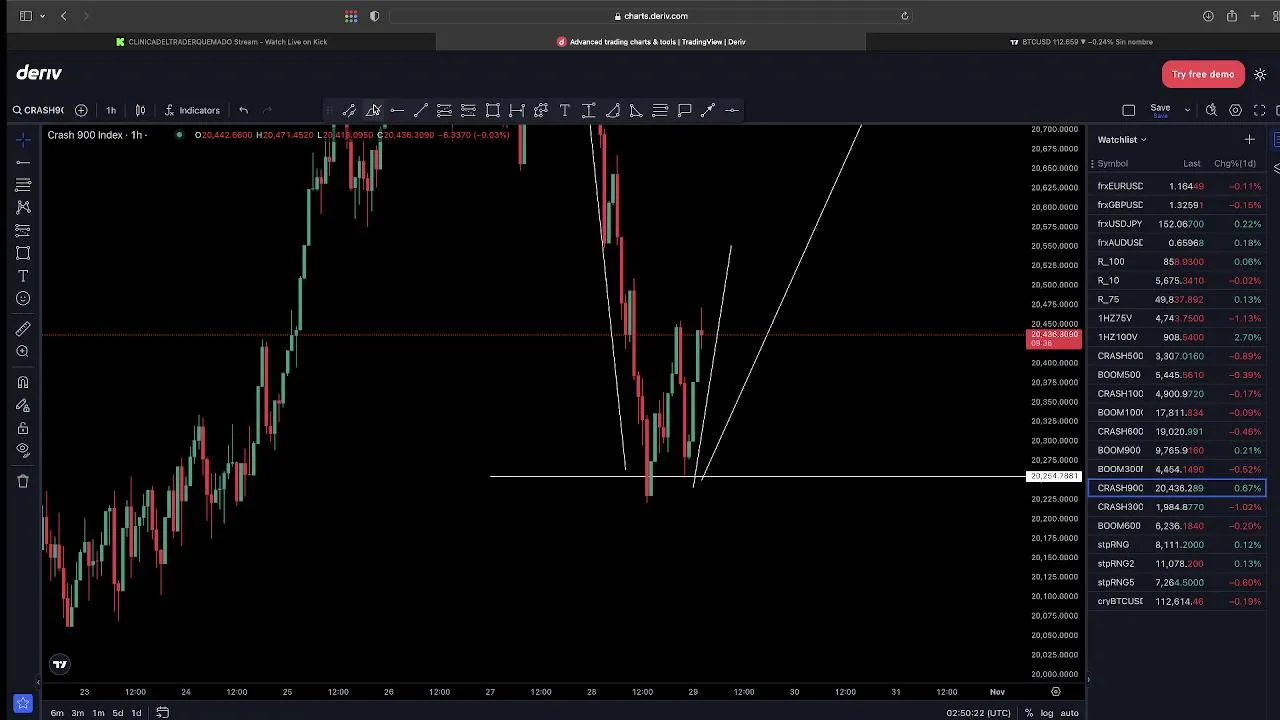The image size is (1280, 720).
Task: Select the text tool in favorites toolbar
Action: tap(565, 110)
